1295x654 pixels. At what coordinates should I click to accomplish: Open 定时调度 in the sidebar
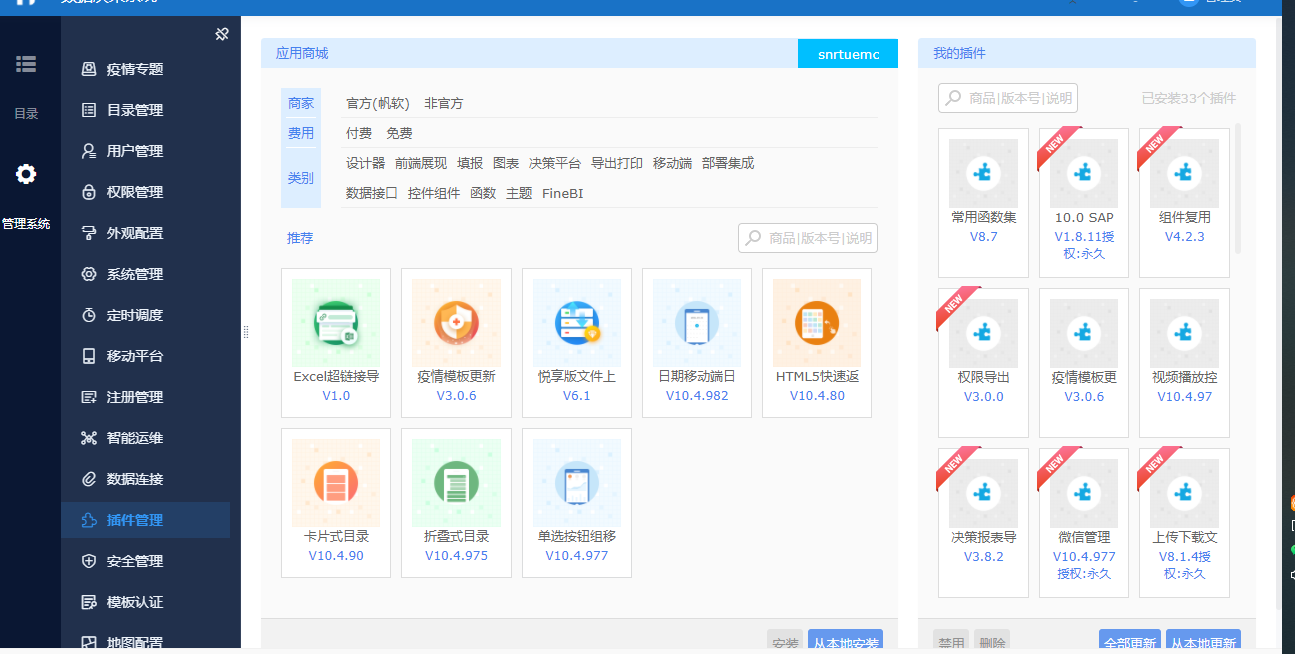[x=135, y=315]
